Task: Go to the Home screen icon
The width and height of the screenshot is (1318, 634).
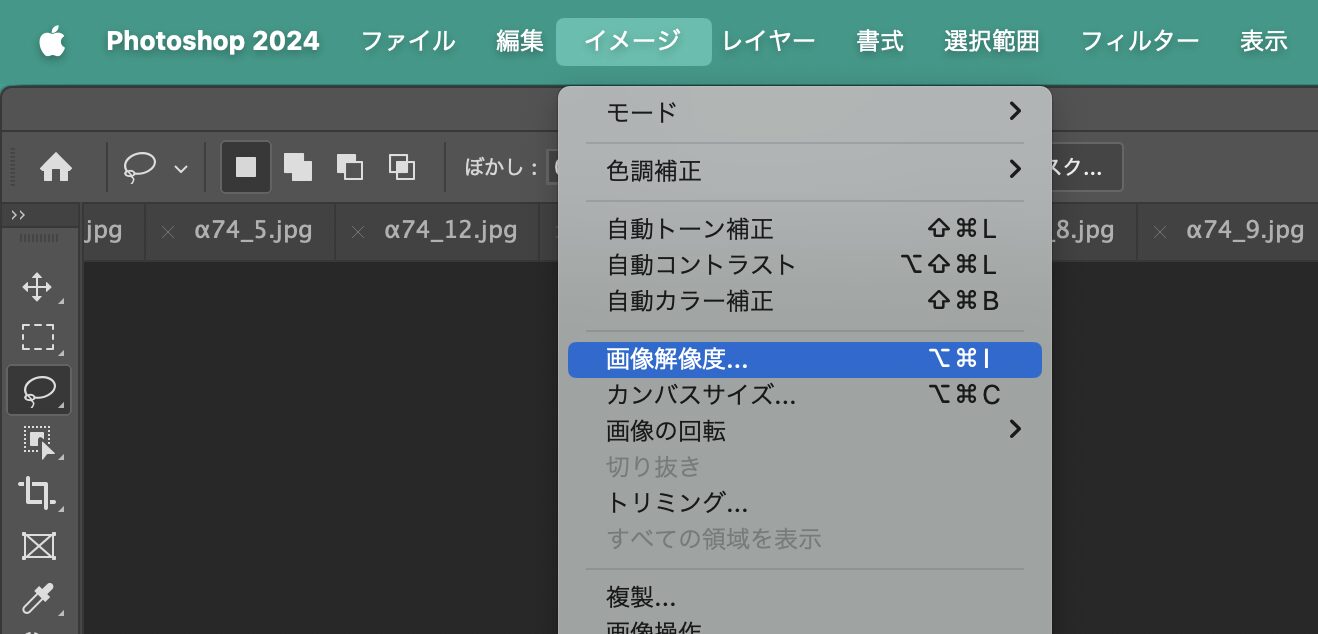Action: [56, 167]
